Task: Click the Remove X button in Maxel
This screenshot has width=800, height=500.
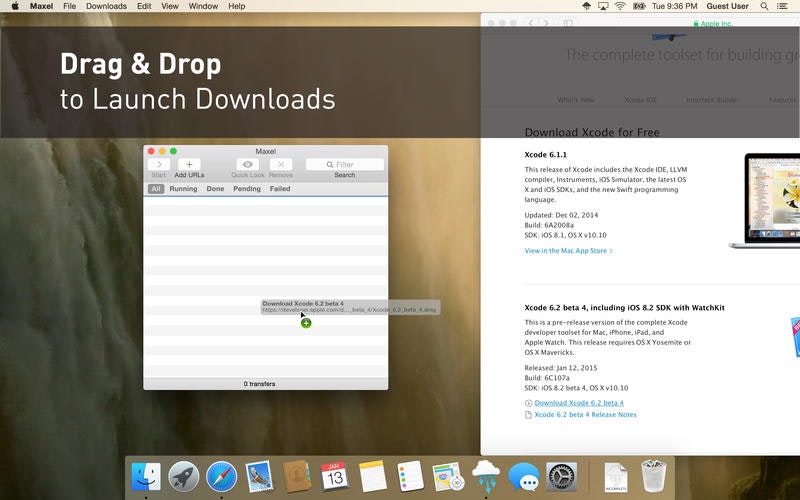Action: (281, 164)
